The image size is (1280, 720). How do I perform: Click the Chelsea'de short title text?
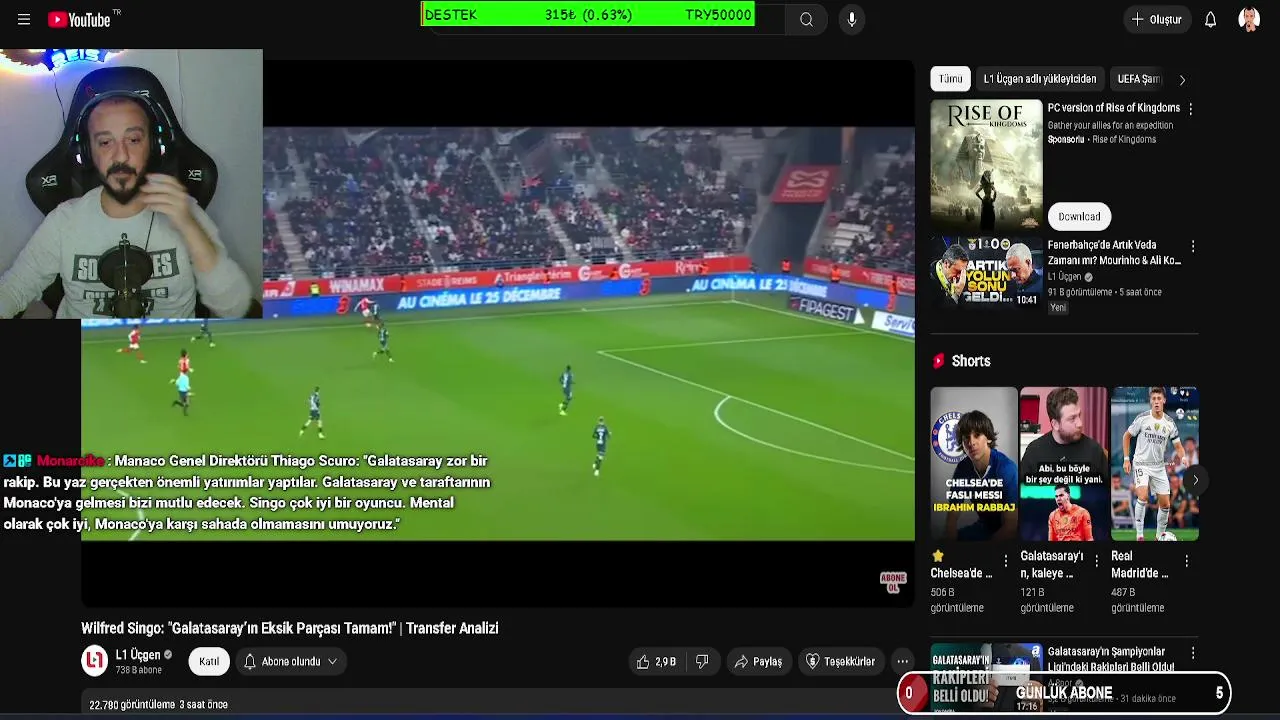[961, 565]
